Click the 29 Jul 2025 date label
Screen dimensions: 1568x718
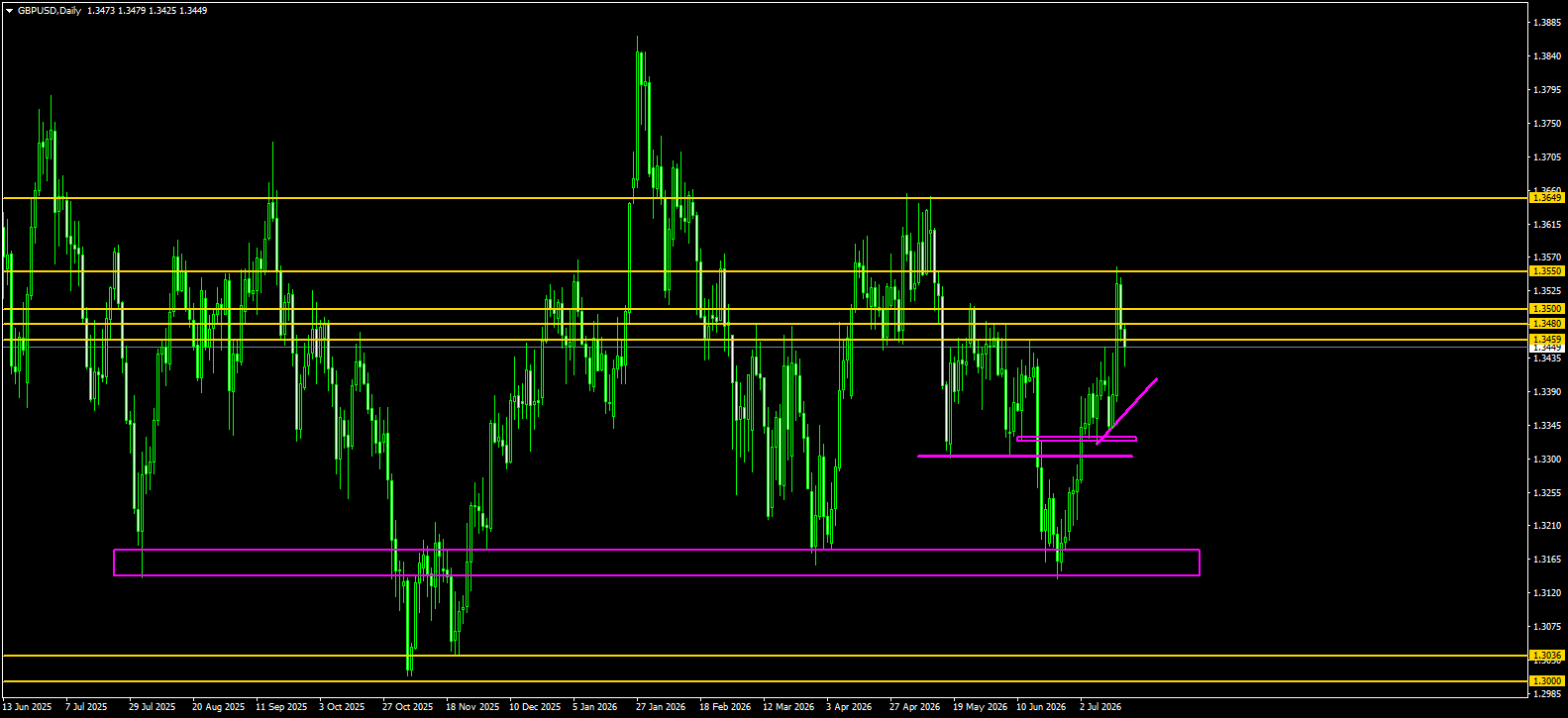click(152, 707)
